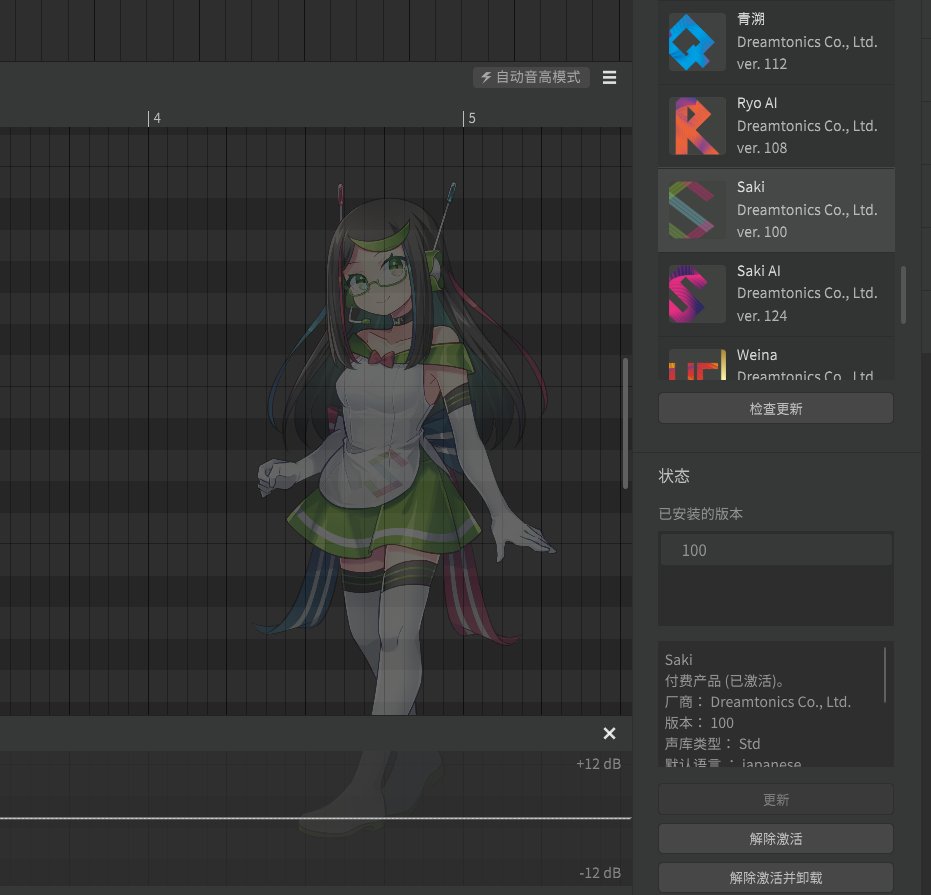Click the -12 dB label

point(600,872)
